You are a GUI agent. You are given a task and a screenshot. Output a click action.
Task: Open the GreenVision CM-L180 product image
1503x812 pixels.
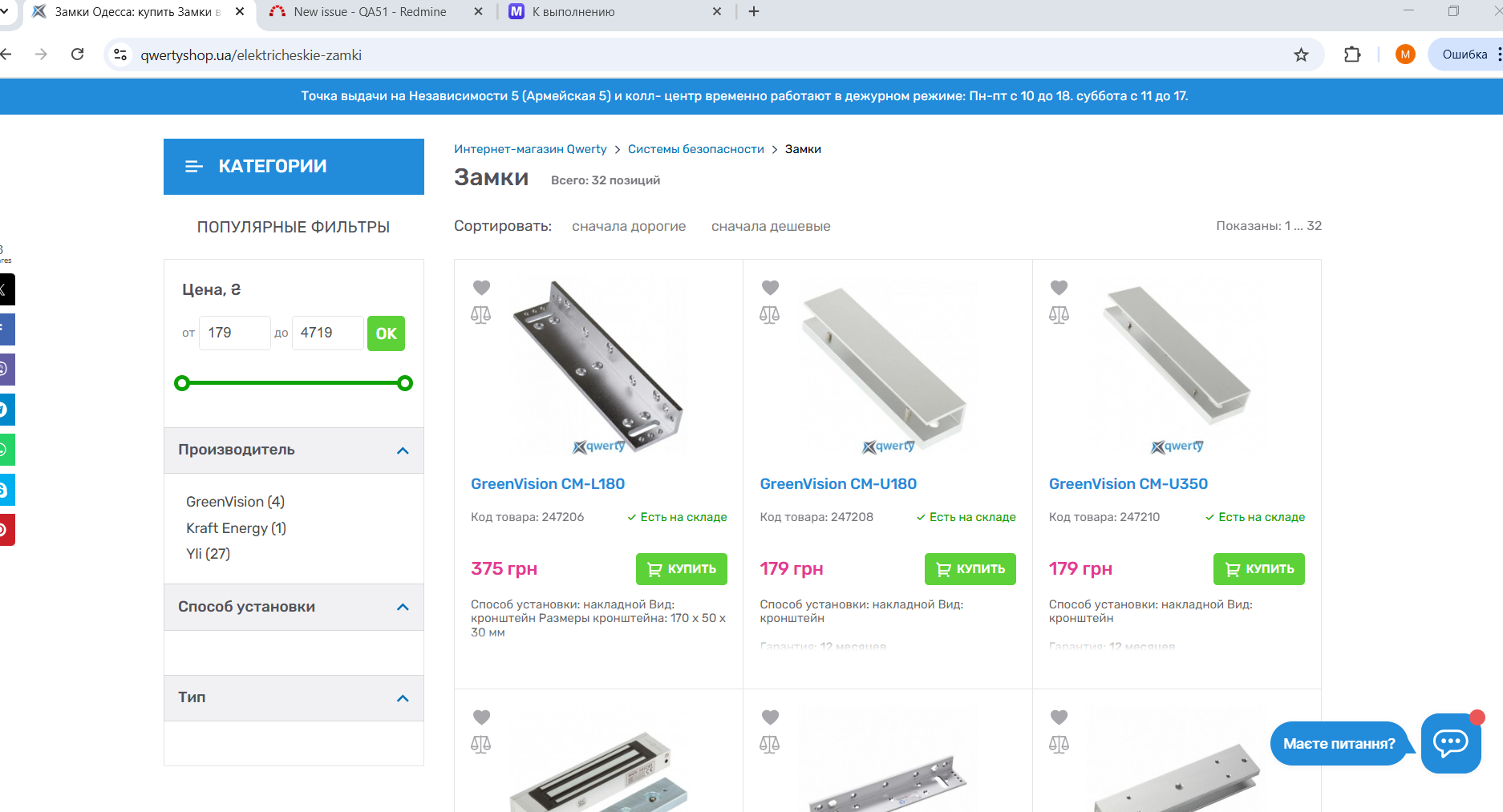tap(598, 366)
